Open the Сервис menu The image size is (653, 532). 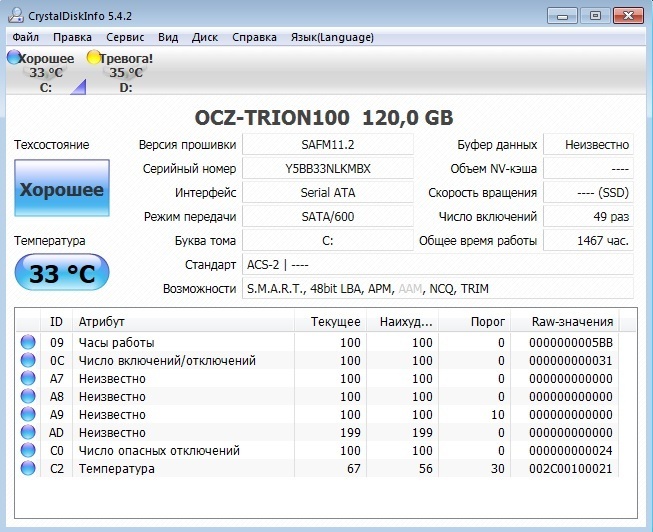[124, 37]
